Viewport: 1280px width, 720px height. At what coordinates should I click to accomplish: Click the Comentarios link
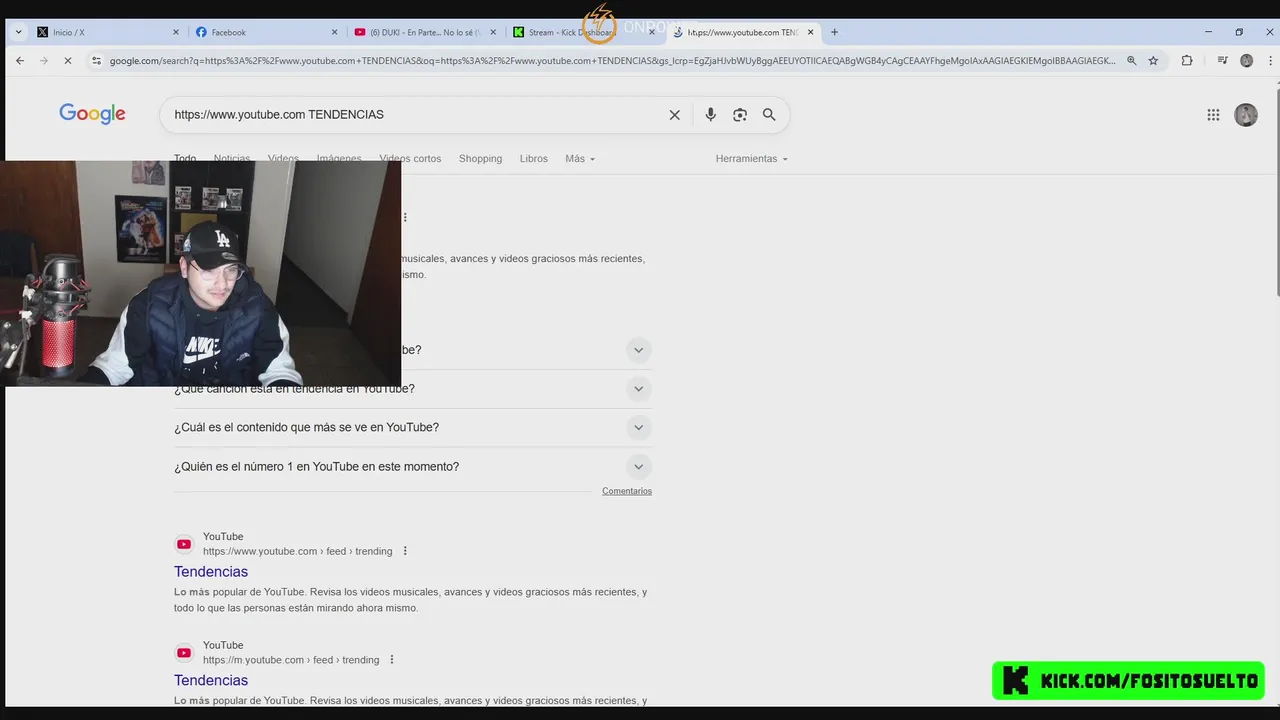(x=627, y=491)
